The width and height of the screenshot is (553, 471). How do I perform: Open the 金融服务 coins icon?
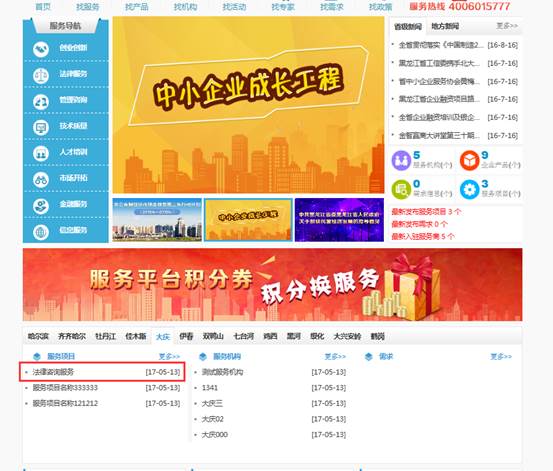coord(41,206)
